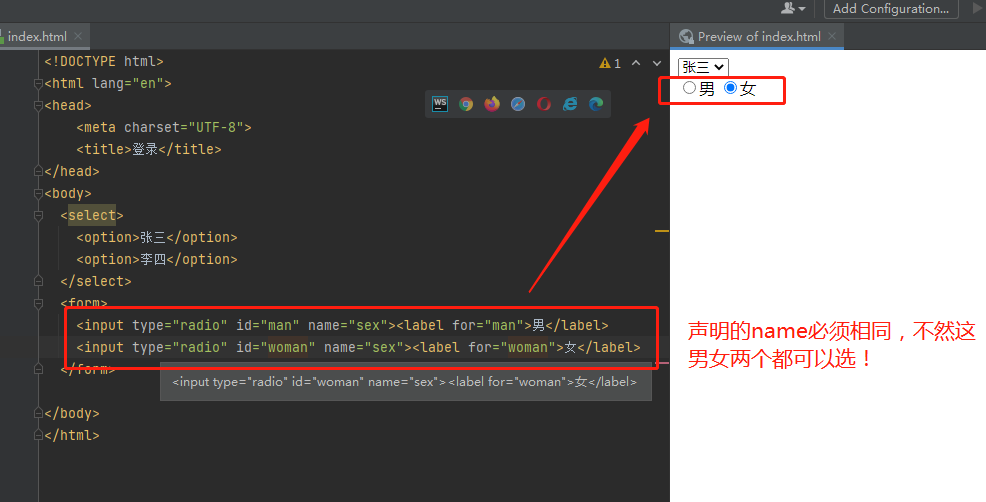Open page in Internet Explorer icon
The height and width of the screenshot is (502, 986).
[x=570, y=104]
